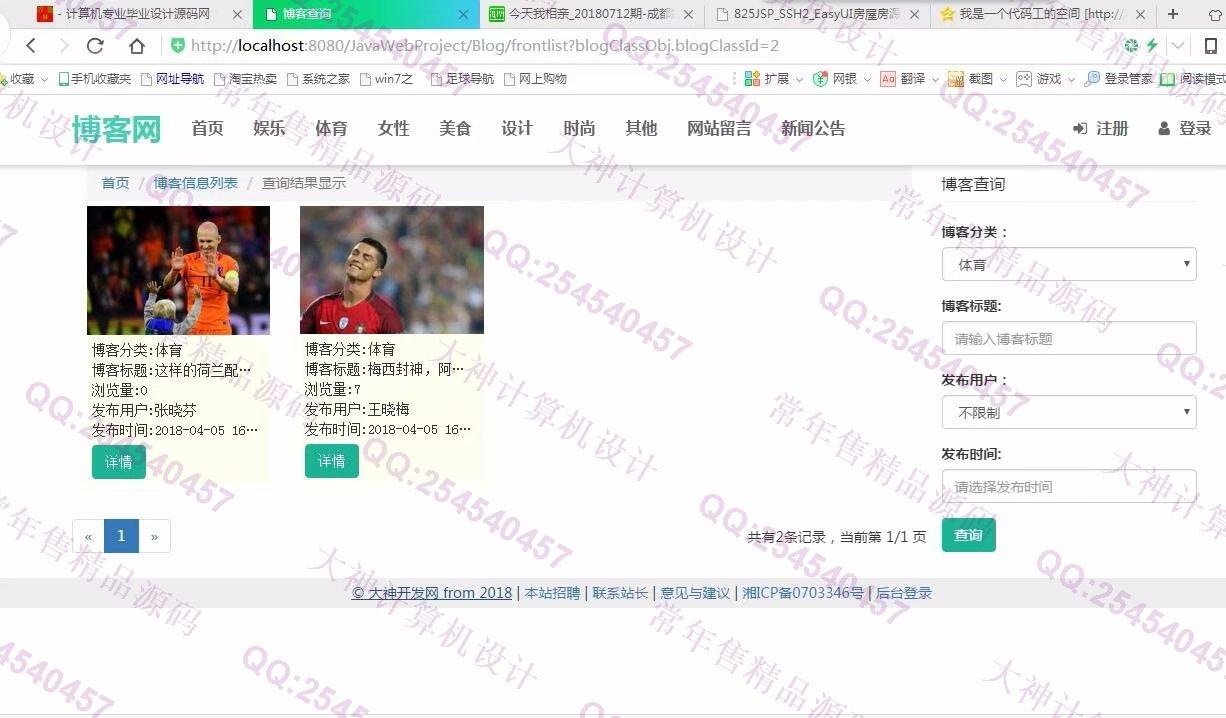
Task: Open the 设计 navigation menu item
Action: click(x=517, y=129)
